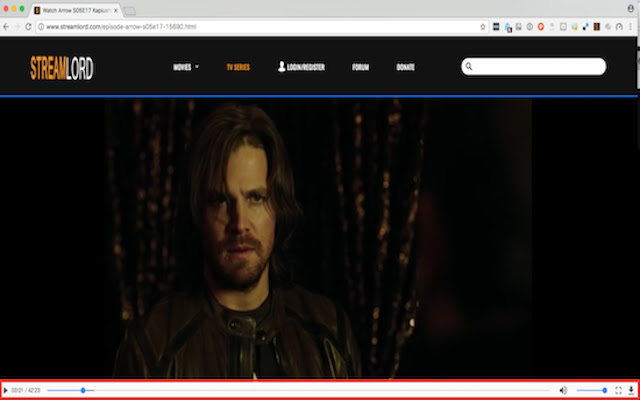Screen dimensions: 640x400
Task: Click the orange circular extension icon
Action: pyautogui.click(x=541, y=27)
